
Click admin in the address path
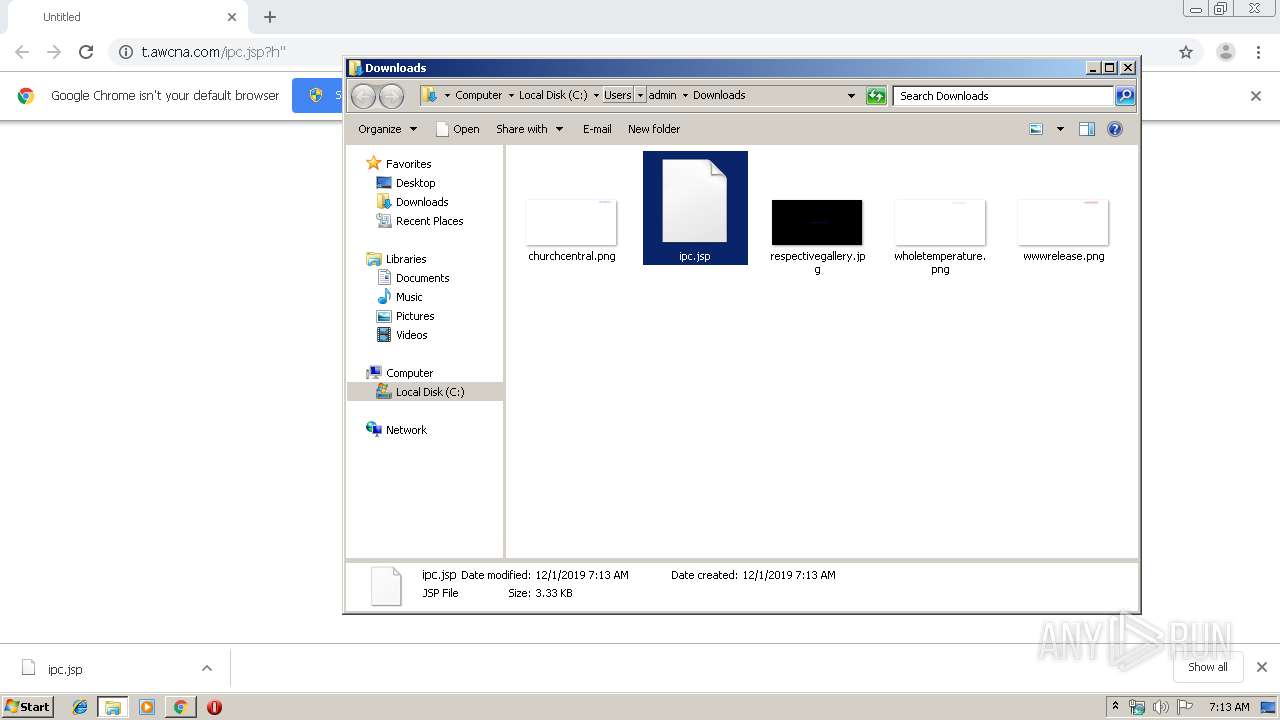click(662, 96)
